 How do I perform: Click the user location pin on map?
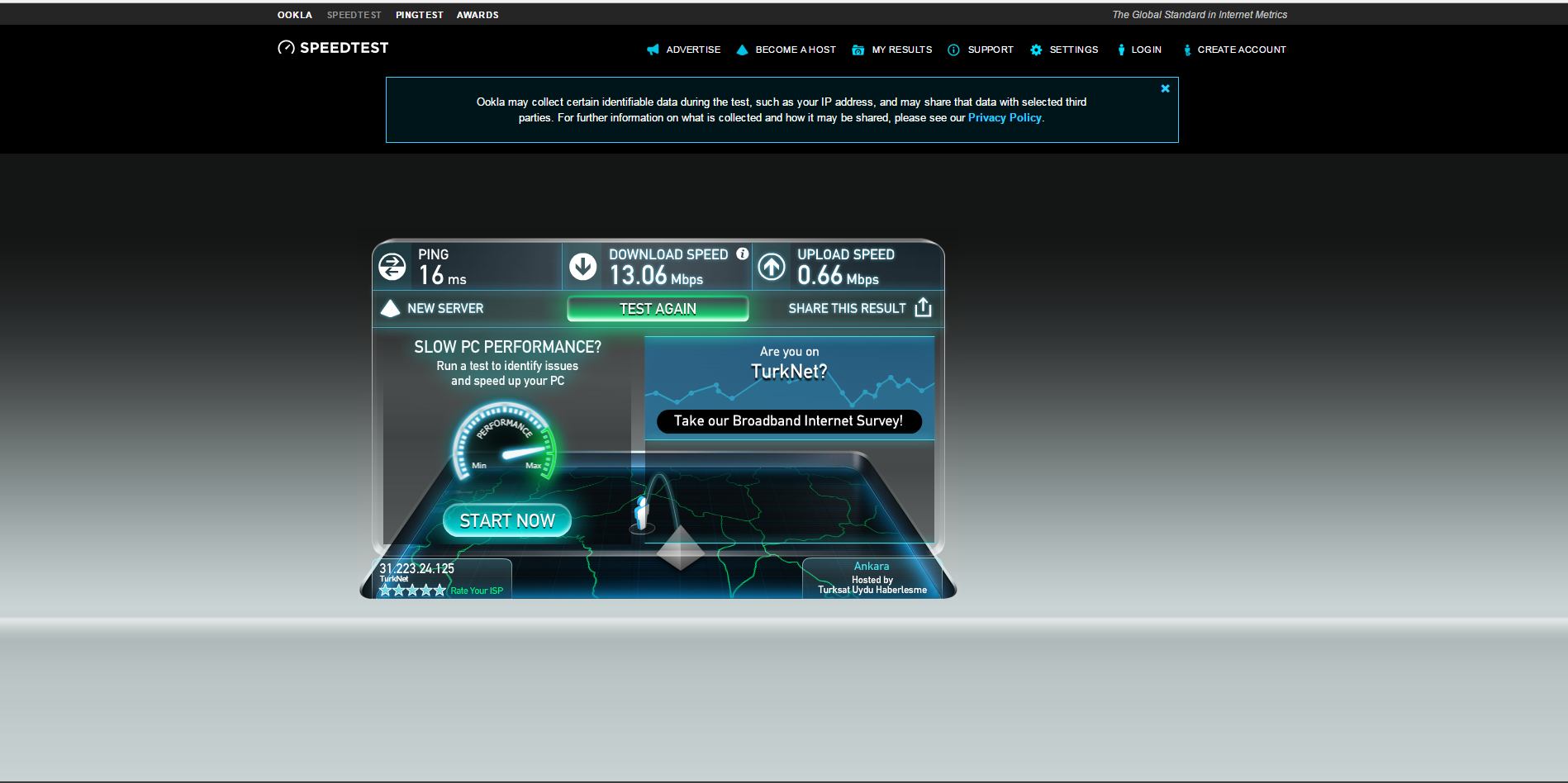[x=642, y=513]
